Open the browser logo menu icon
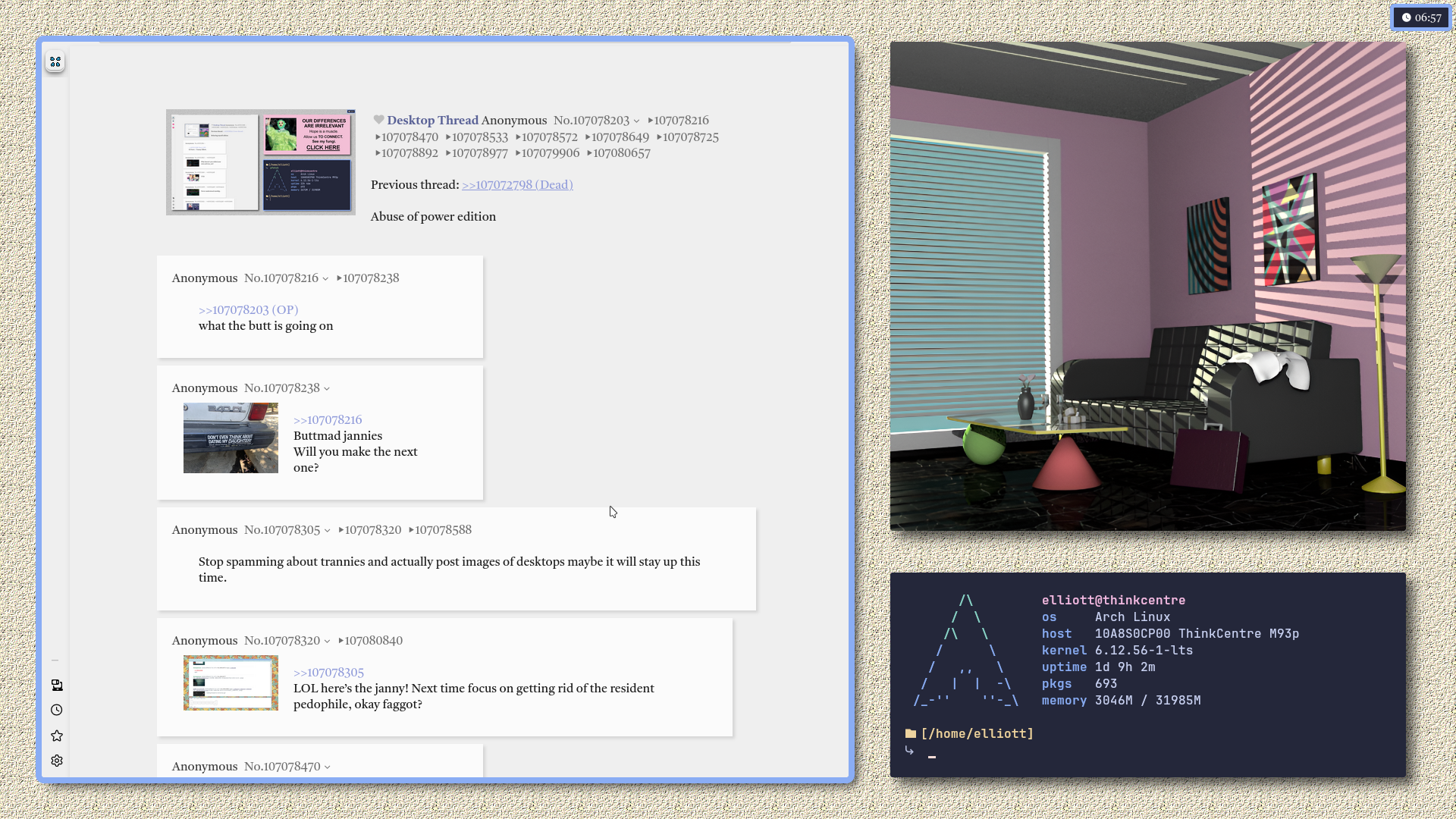Screen dimensions: 1456x819 55,61
